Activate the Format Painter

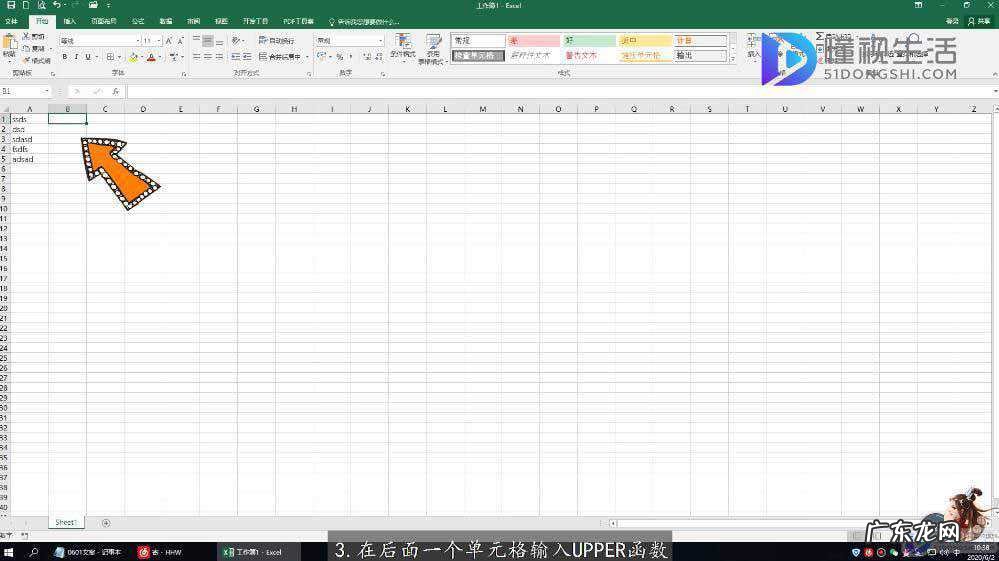(36, 60)
